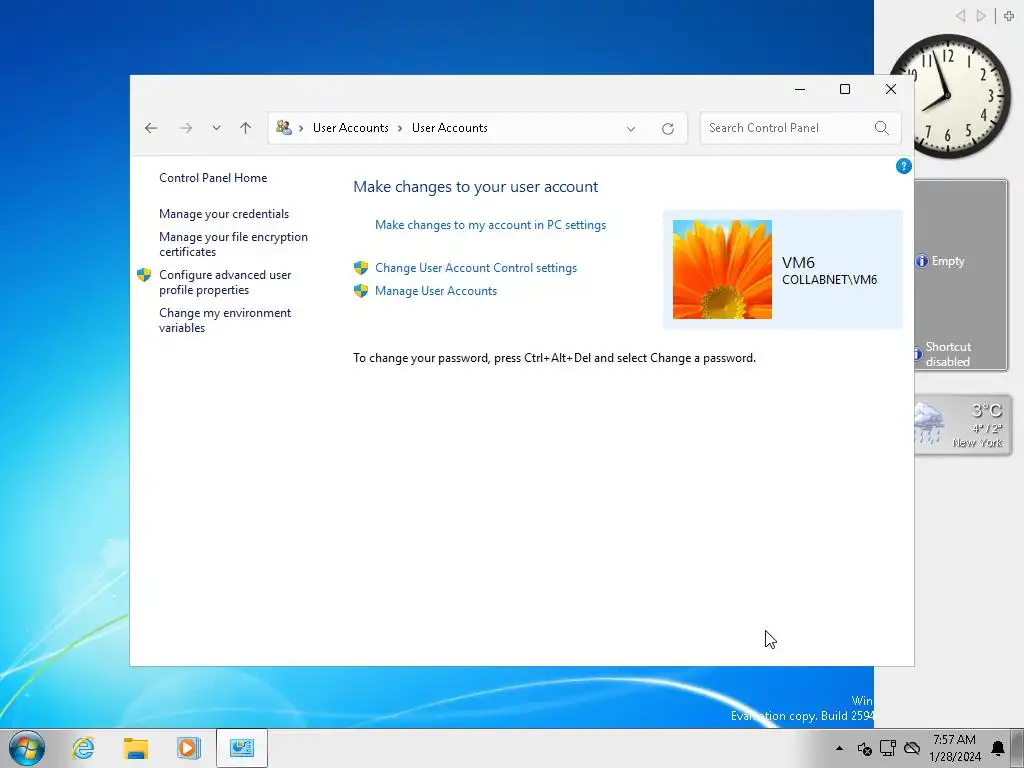Open Manage your credentials
Image resolution: width=1024 pixels, height=768 pixels.
tap(224, 214)
